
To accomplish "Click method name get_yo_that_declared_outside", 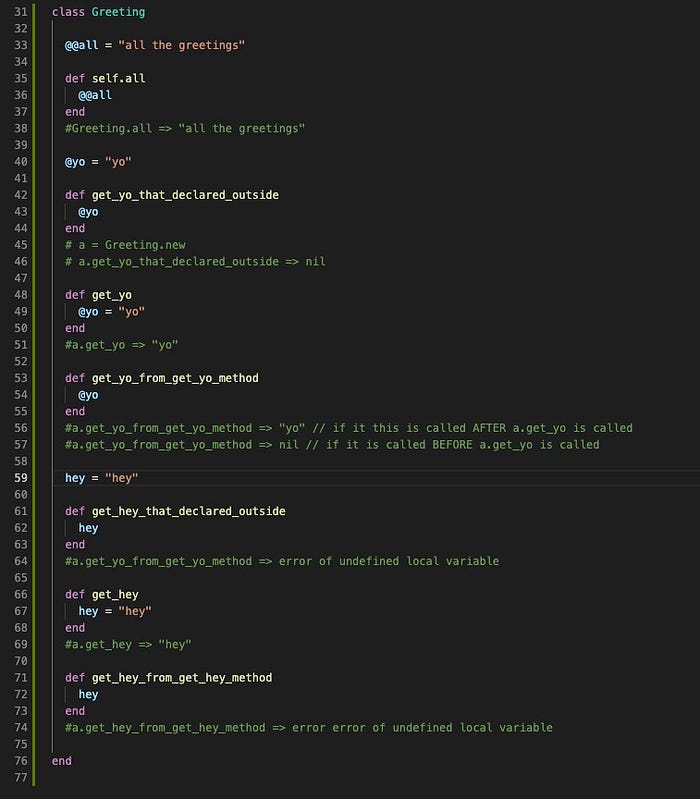I will tap(185, 195).
